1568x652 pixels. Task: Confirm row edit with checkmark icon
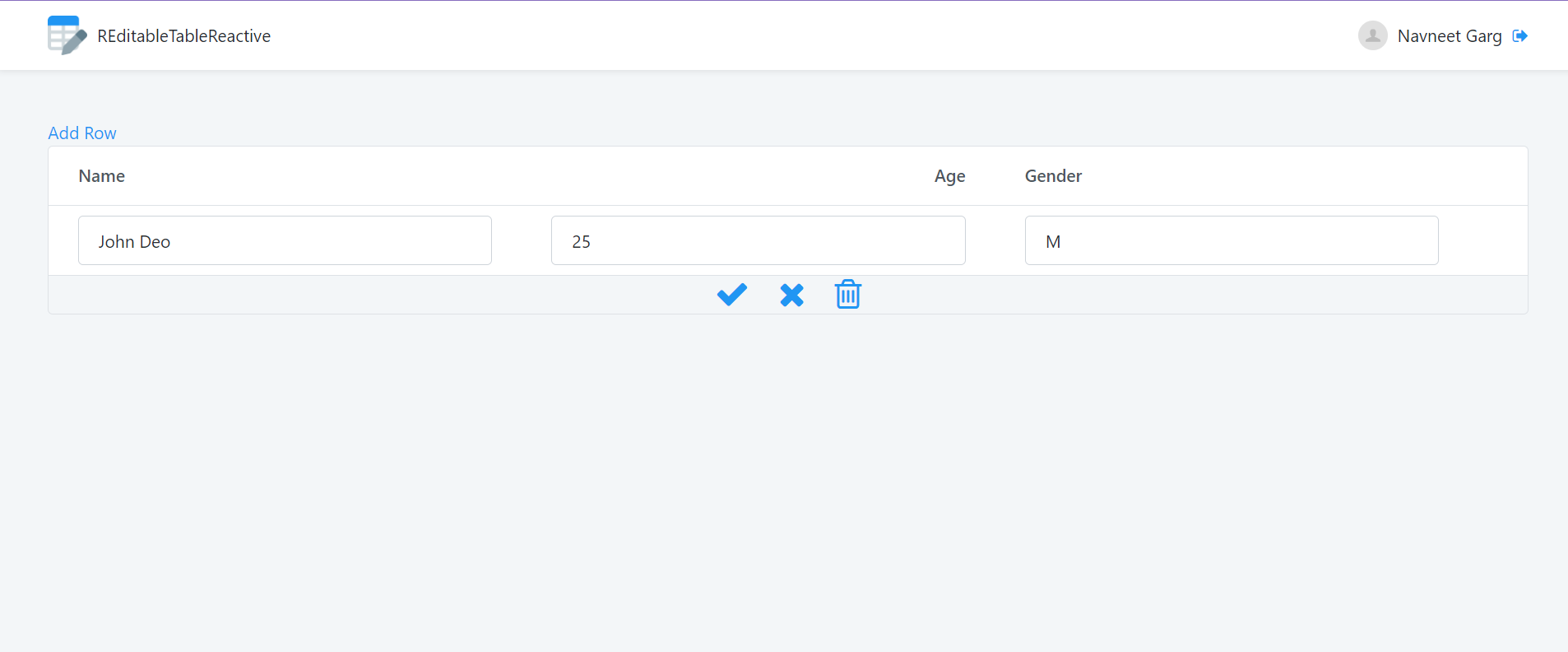coord(731,295)
